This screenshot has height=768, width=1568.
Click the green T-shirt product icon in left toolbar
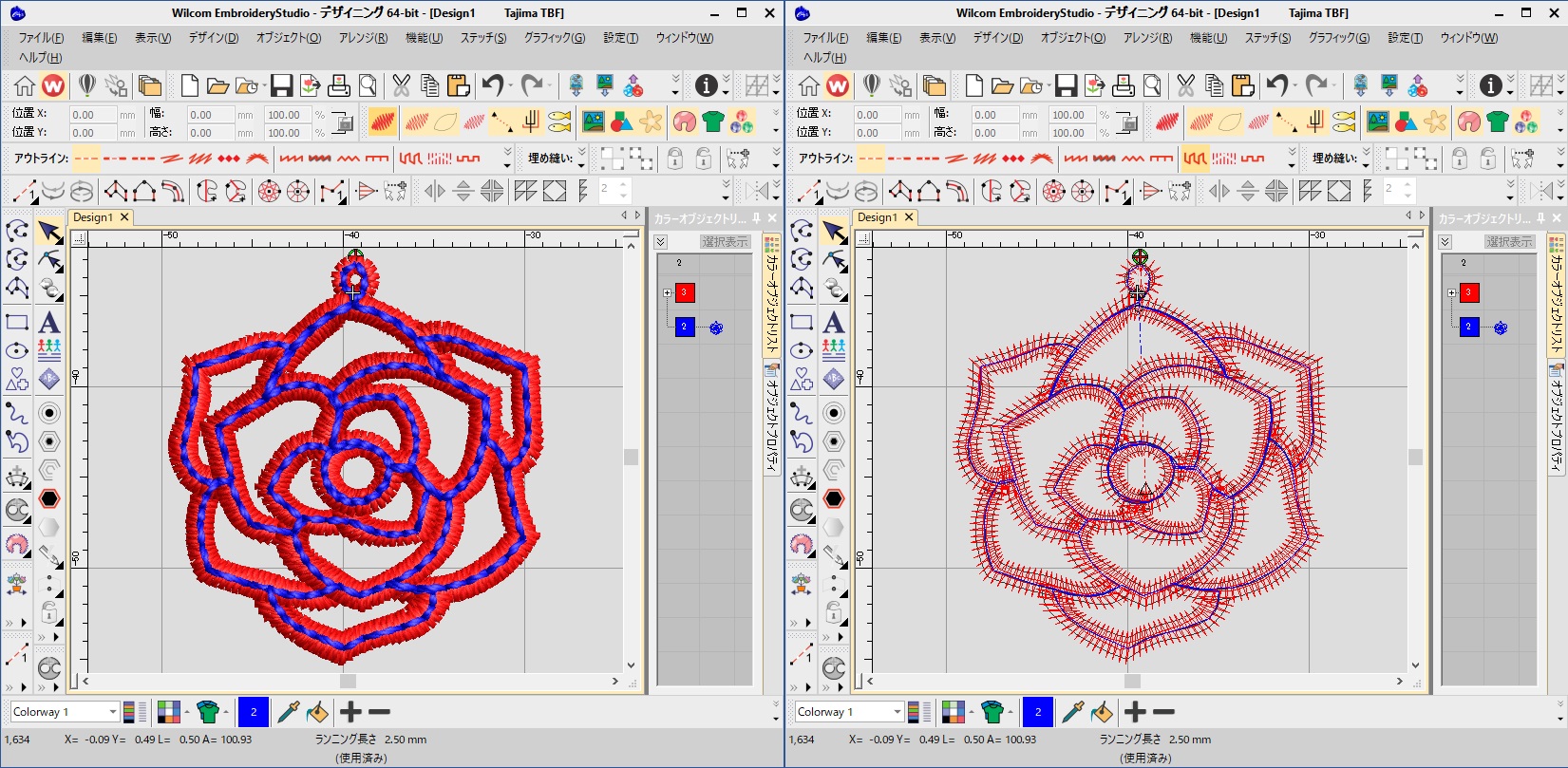pyautogui.click(x=713, y=122)
